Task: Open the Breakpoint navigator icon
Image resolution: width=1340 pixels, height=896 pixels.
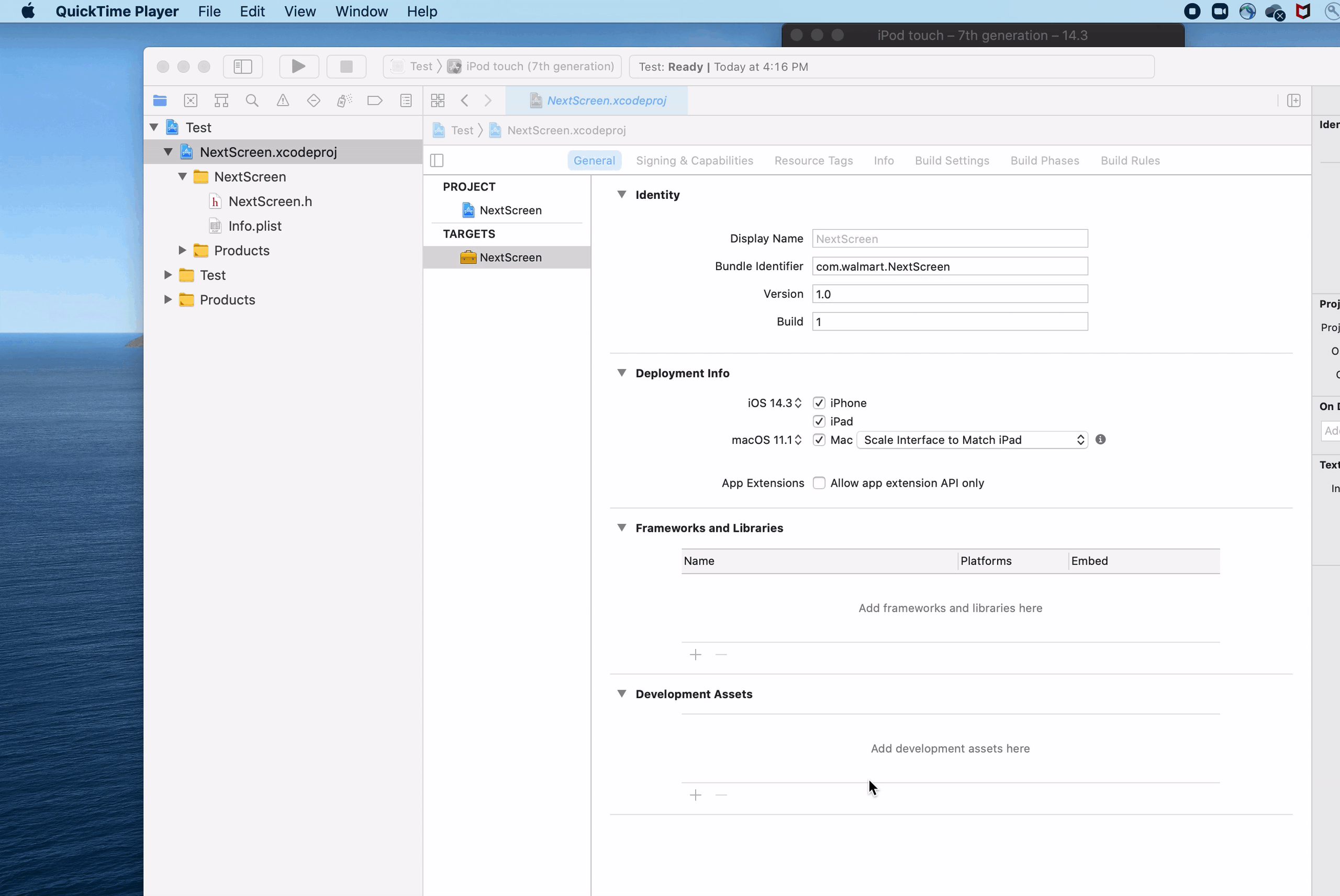Action: point(375,100)
